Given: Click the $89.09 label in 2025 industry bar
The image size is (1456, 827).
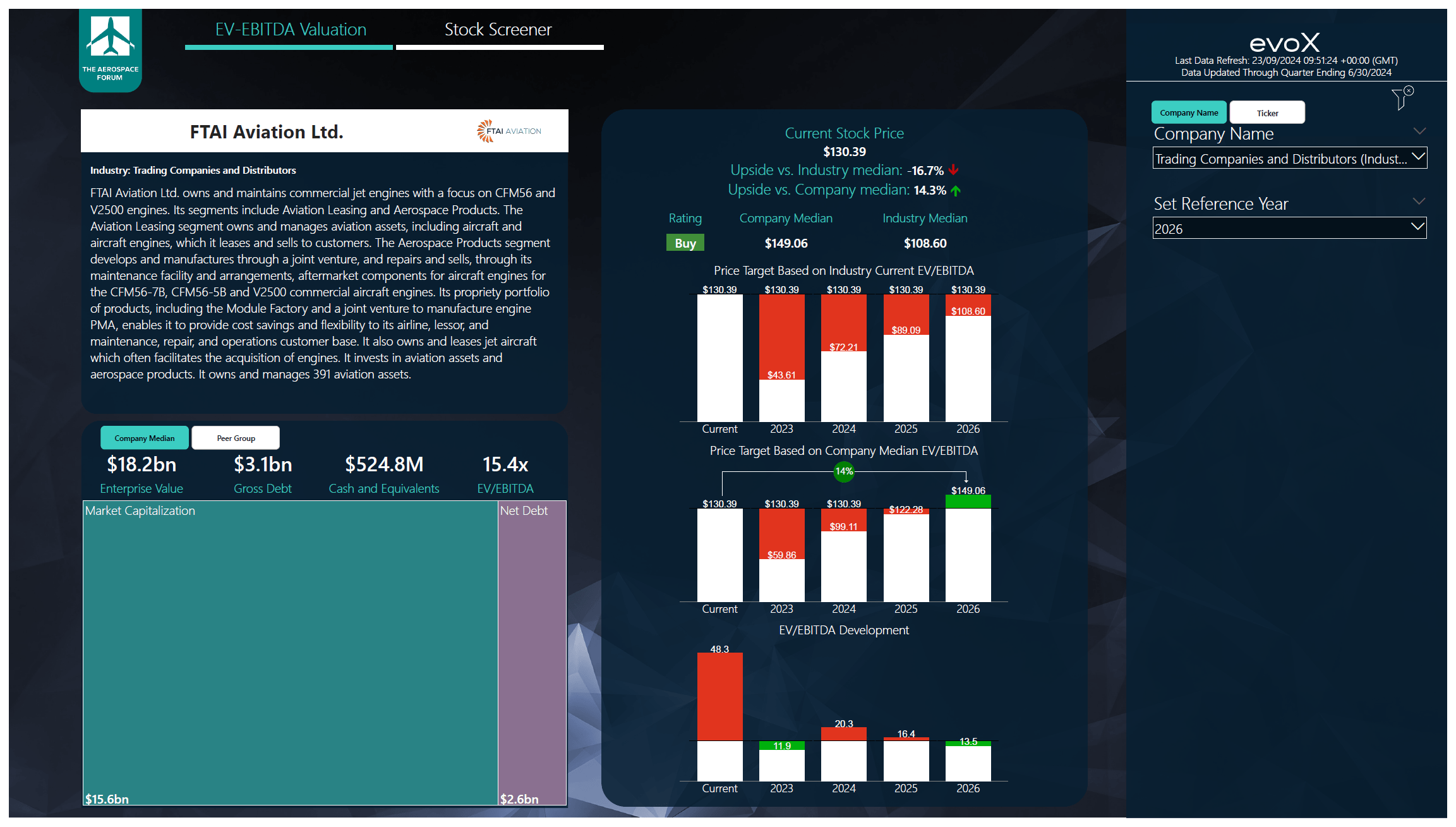Looking at the screenshot, I should point(906,330).
